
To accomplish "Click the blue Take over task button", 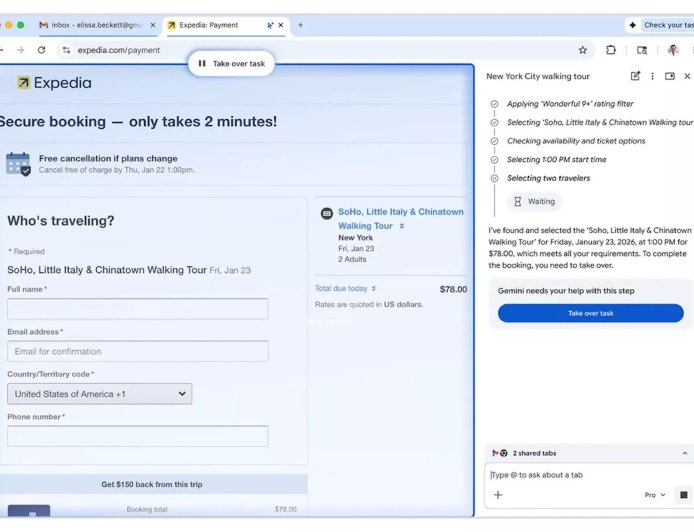I will point(590,313).
